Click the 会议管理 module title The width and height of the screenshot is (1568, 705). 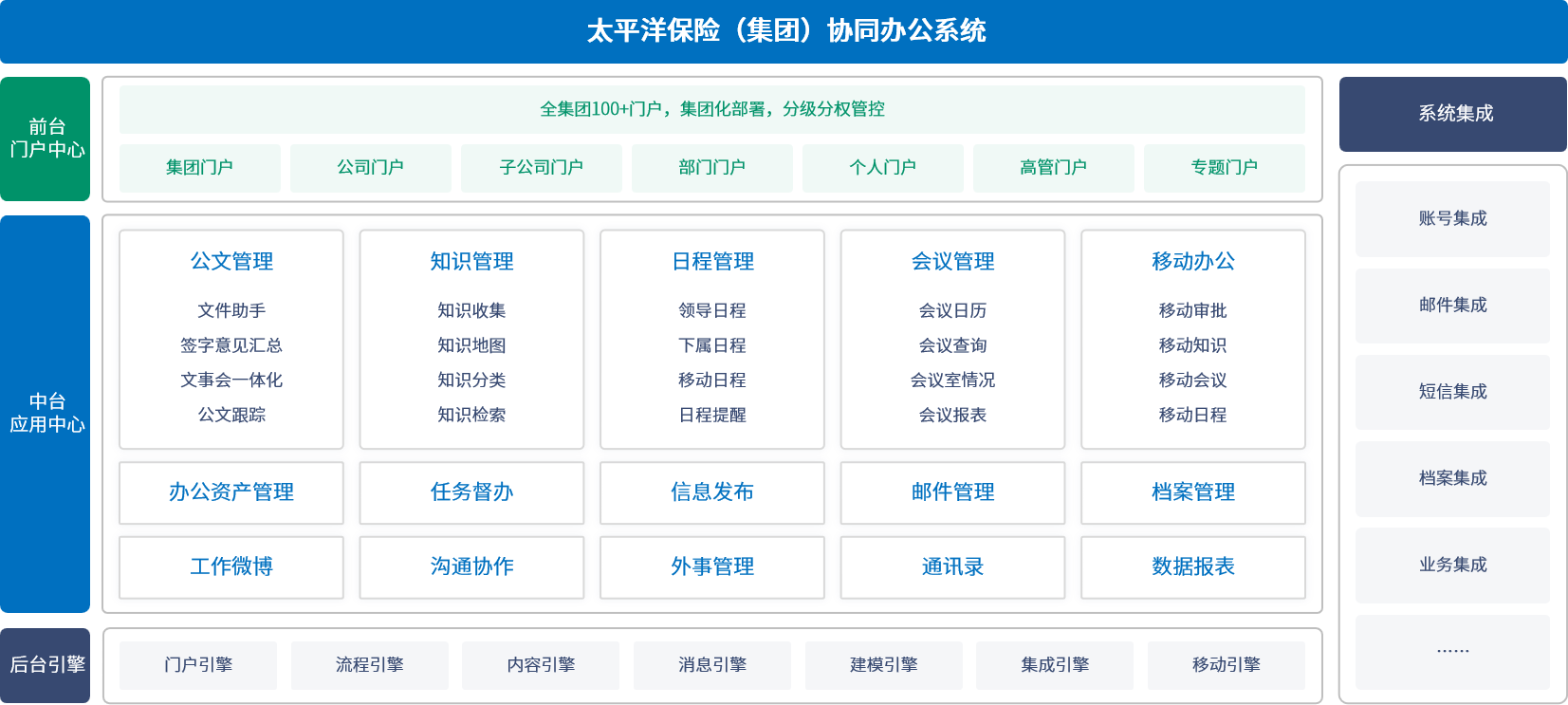pos(952,261)
